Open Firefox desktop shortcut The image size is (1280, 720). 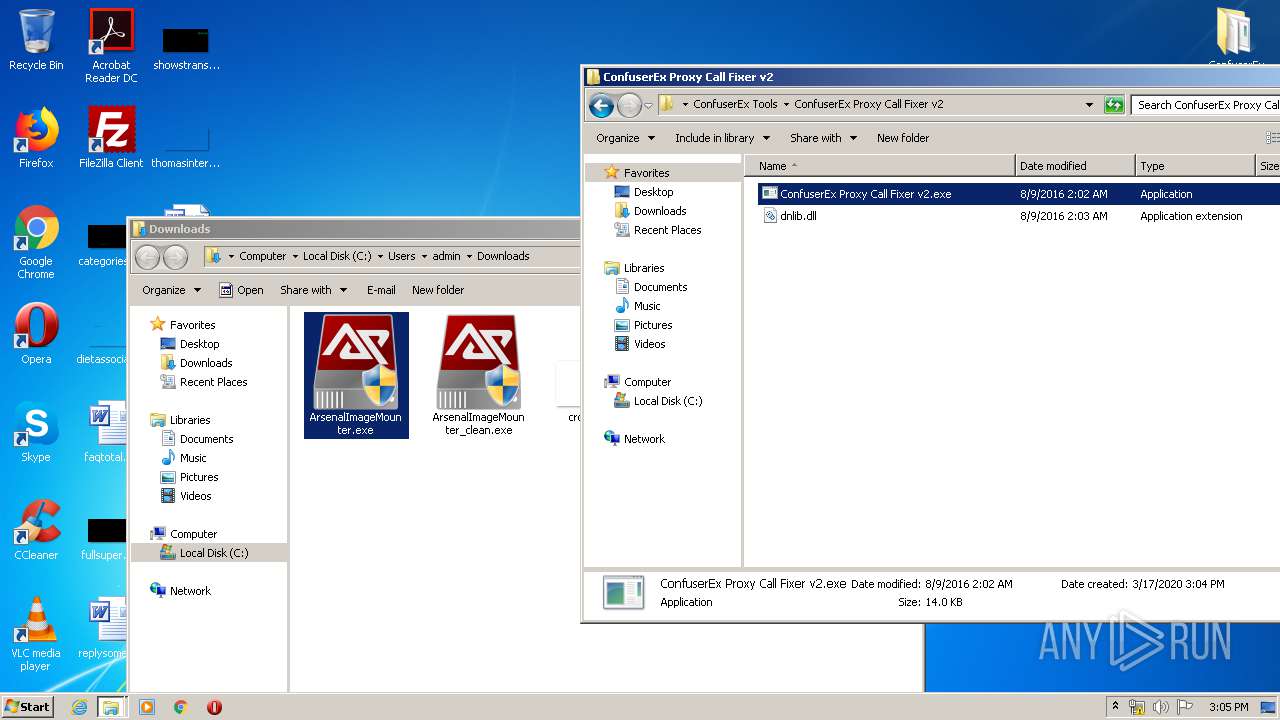[x=36, y=138]
